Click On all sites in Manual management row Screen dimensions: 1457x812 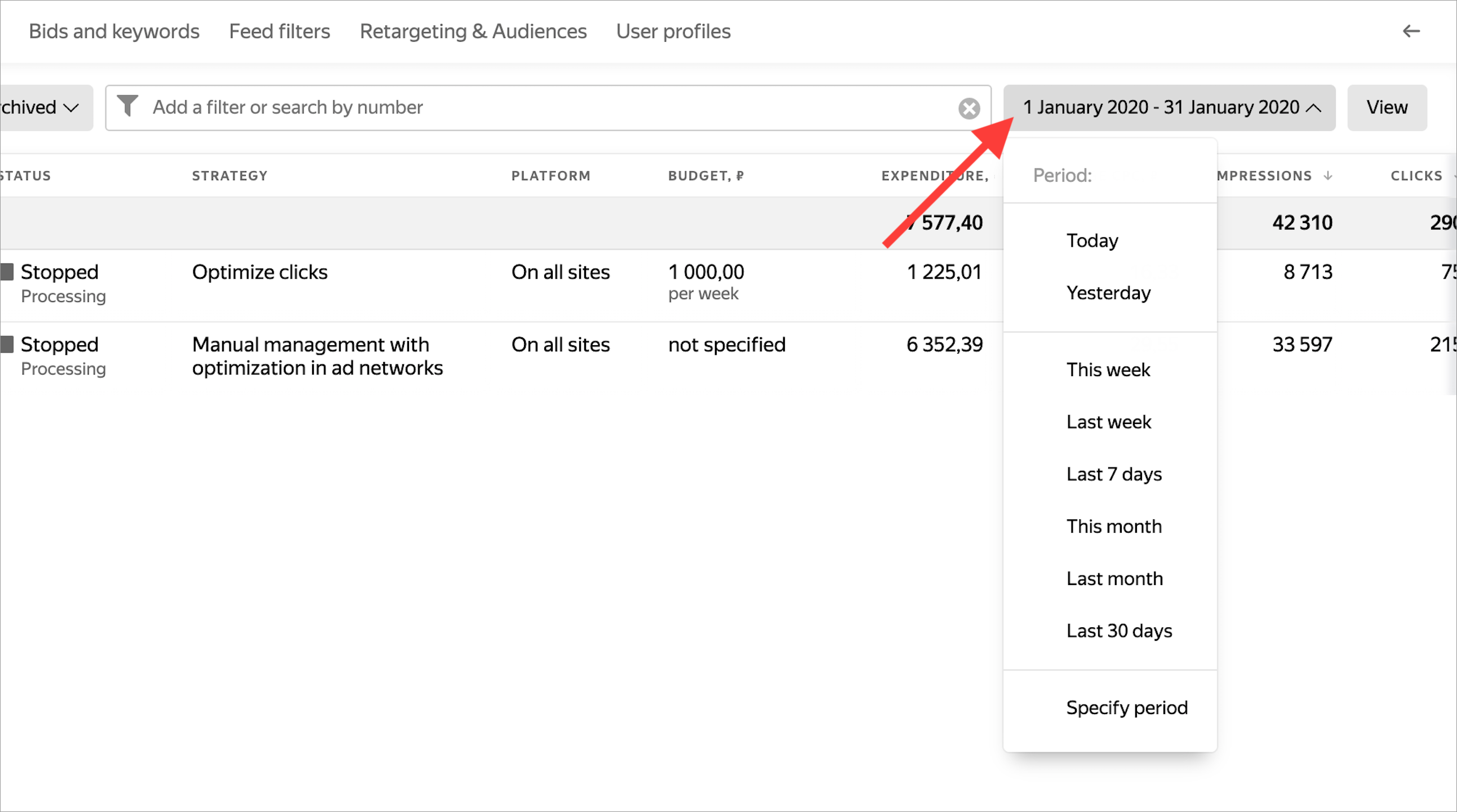[x=561, y=345]
